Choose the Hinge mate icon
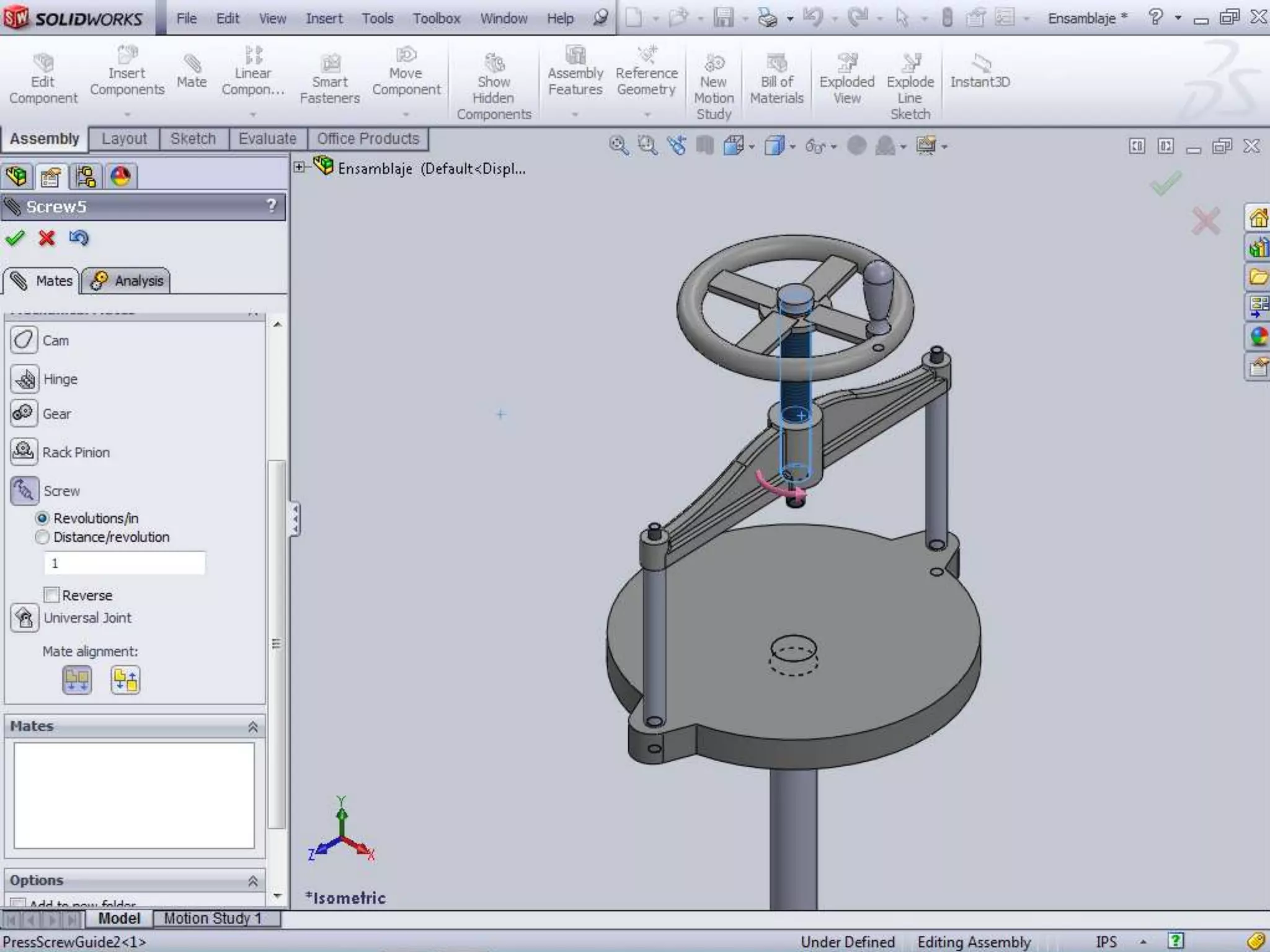Screen dimensions: 1270x952 pos(24,379)
